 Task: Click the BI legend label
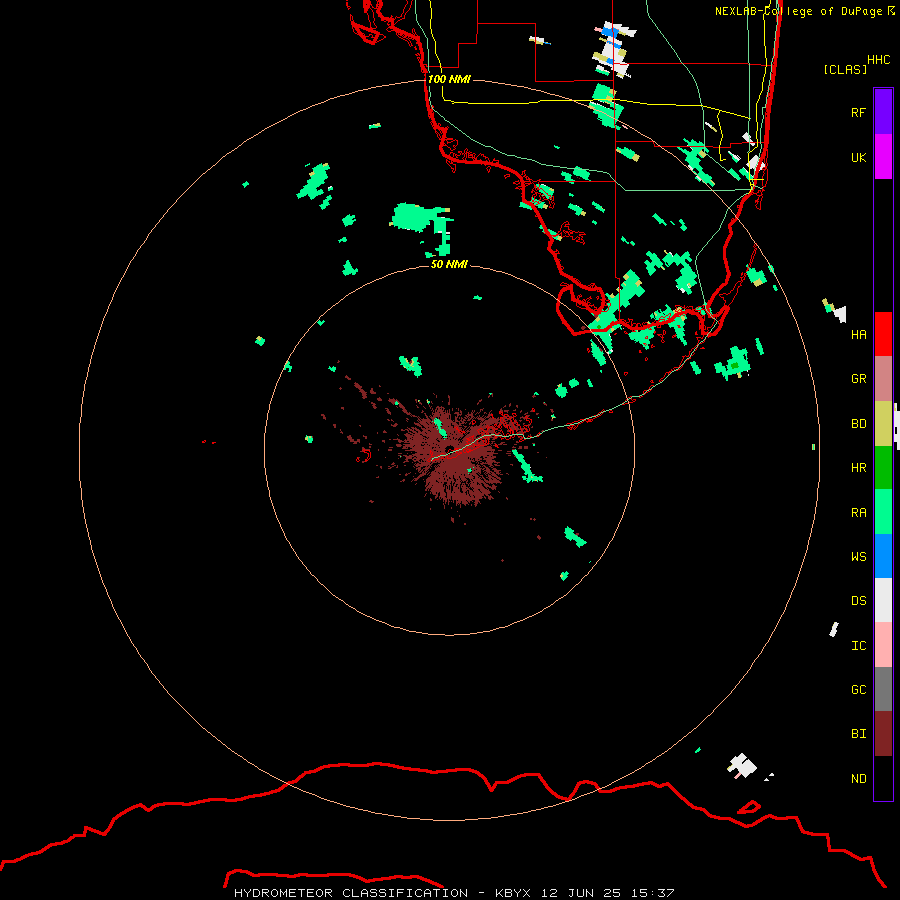click(858, 734)
